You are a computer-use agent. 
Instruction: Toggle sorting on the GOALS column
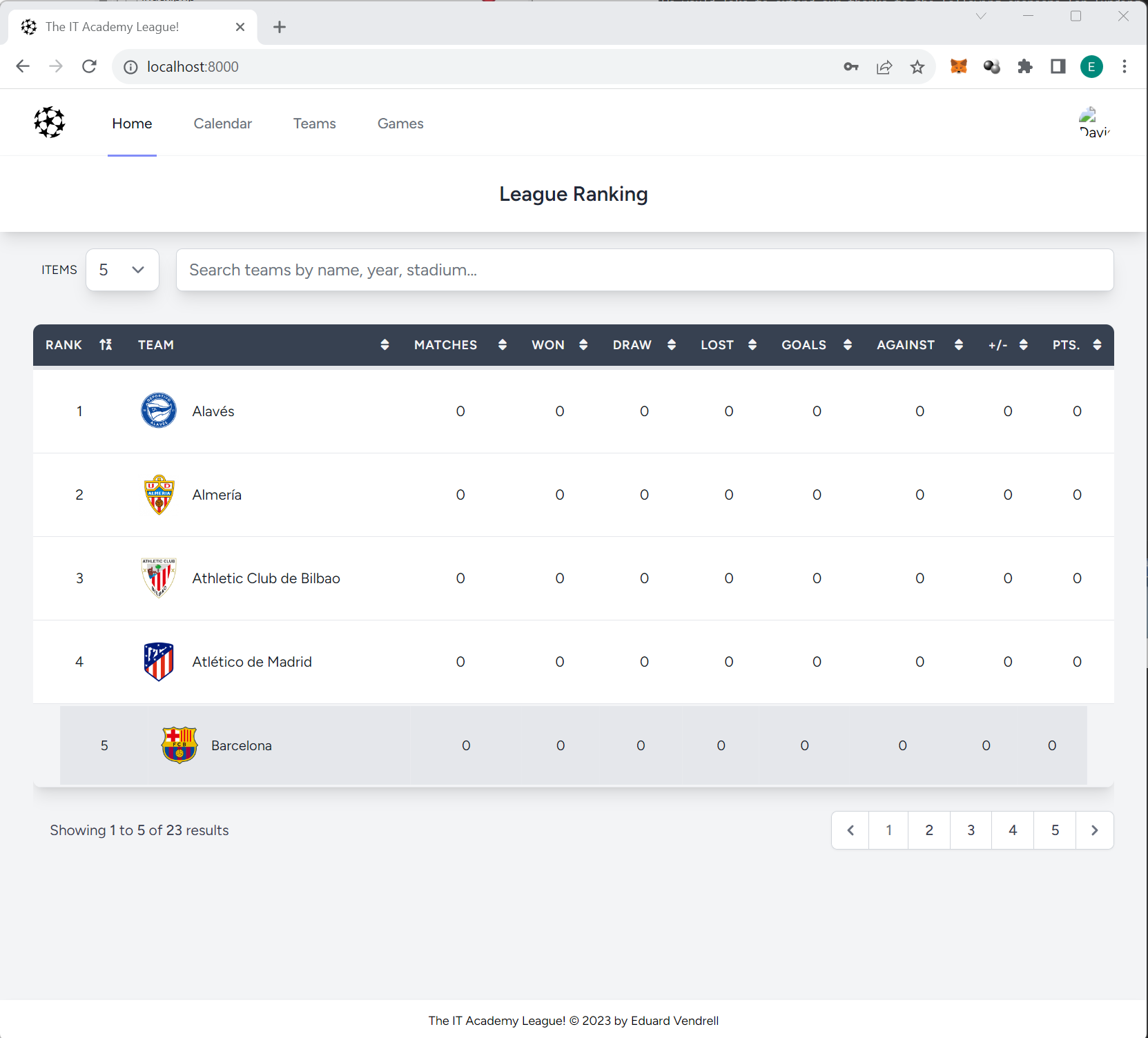[848, 345]
